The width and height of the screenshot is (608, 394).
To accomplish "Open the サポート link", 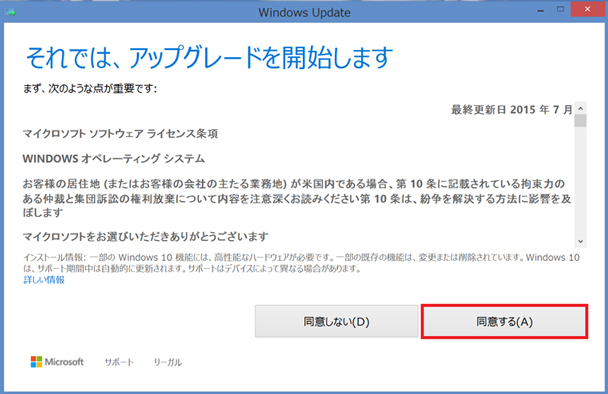I will [119, 362].
